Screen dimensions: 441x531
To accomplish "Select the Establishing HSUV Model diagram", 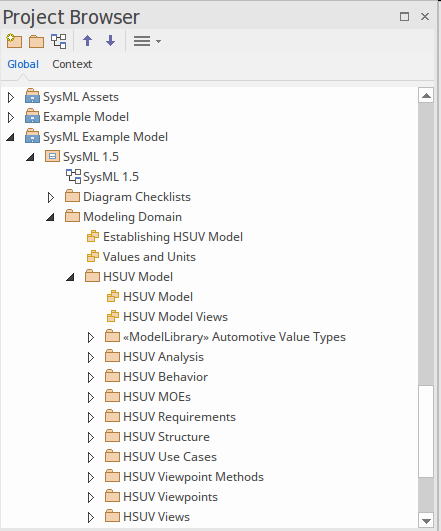I will tap(173, 237).
